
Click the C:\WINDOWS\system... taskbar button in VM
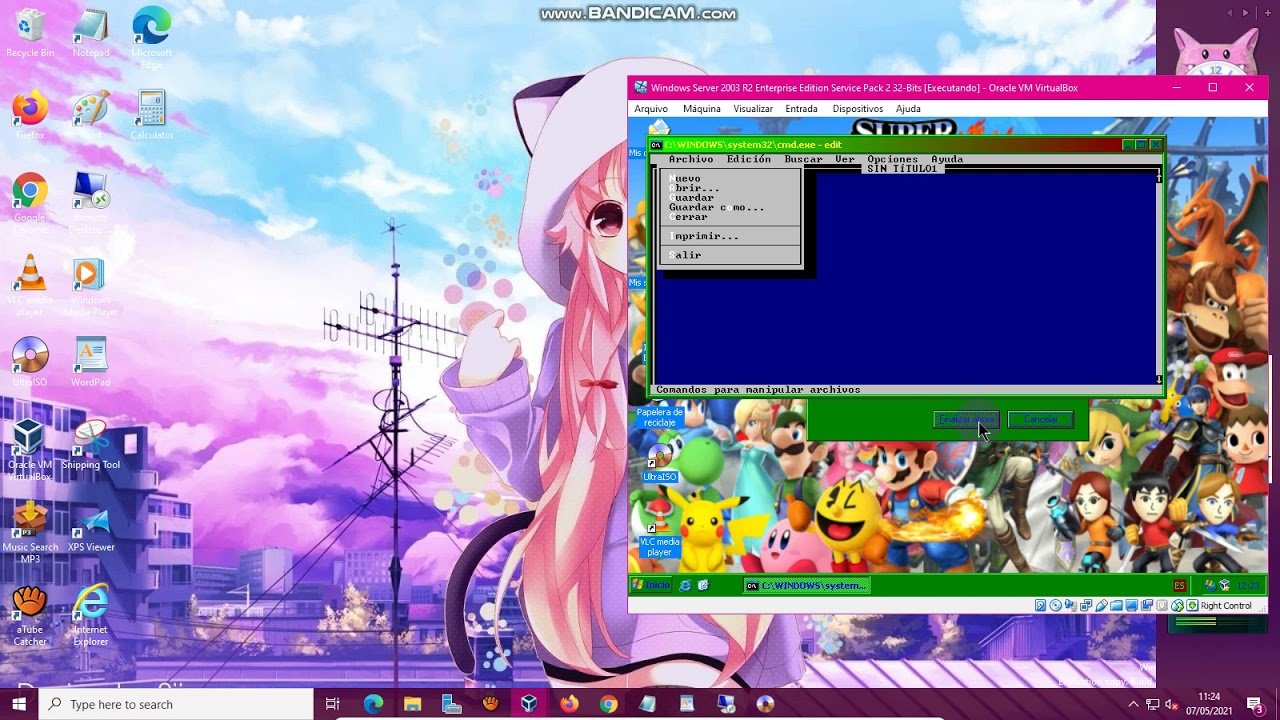pyautogui.click(x=807, y=585)
